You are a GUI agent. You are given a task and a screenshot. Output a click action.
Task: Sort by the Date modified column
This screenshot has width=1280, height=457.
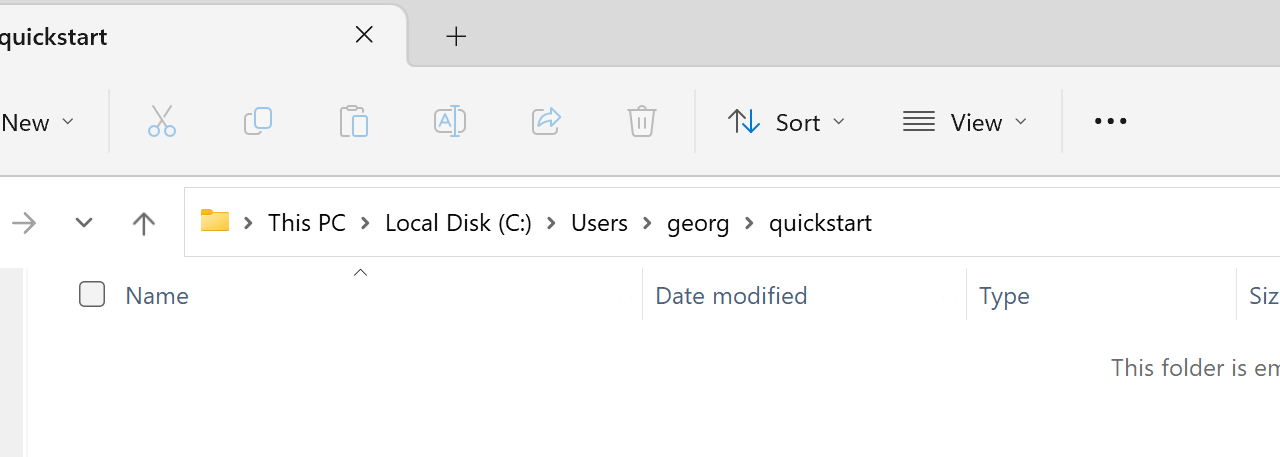pyautogui.click(x=731, y=296)
